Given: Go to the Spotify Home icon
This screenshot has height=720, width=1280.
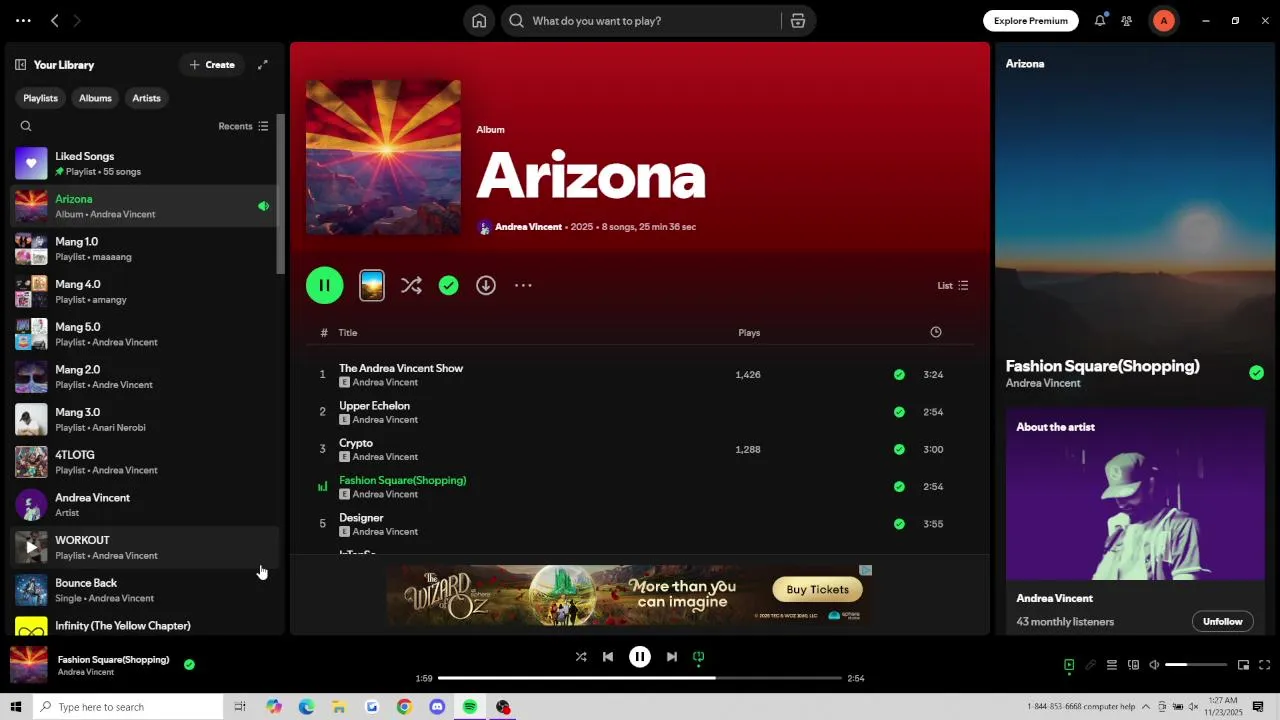Looking at the screenshot, I should 479,21.
